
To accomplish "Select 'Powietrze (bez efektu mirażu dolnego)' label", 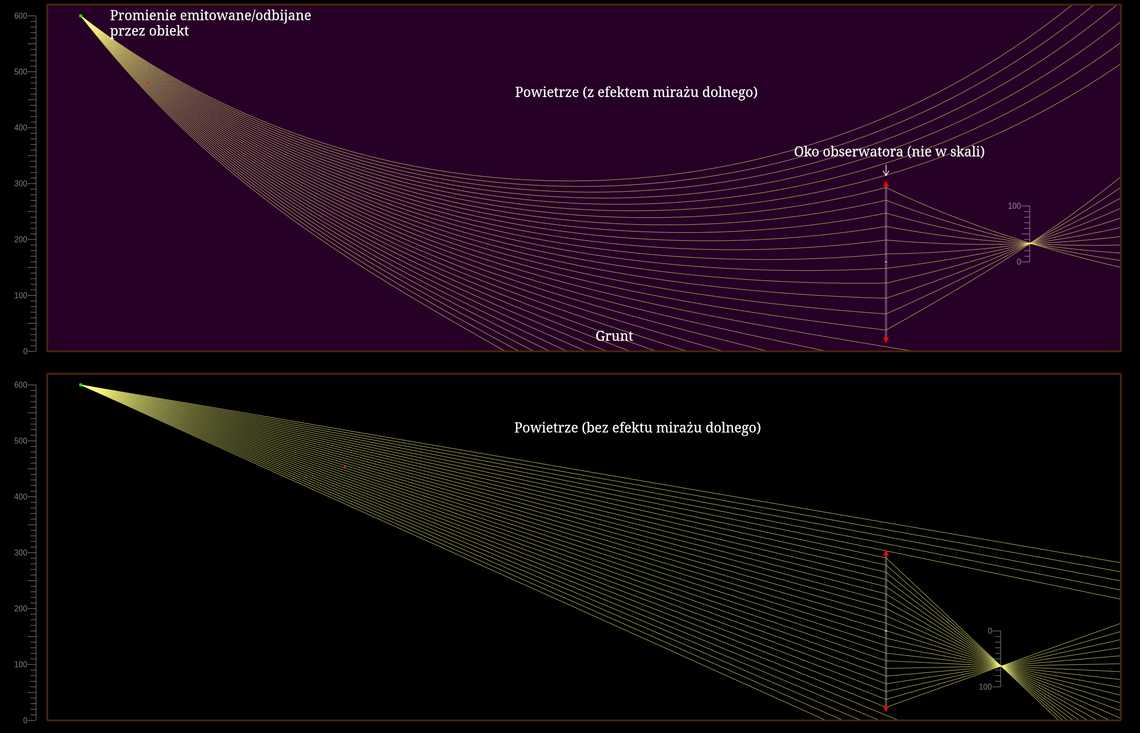I will point(637,427).
